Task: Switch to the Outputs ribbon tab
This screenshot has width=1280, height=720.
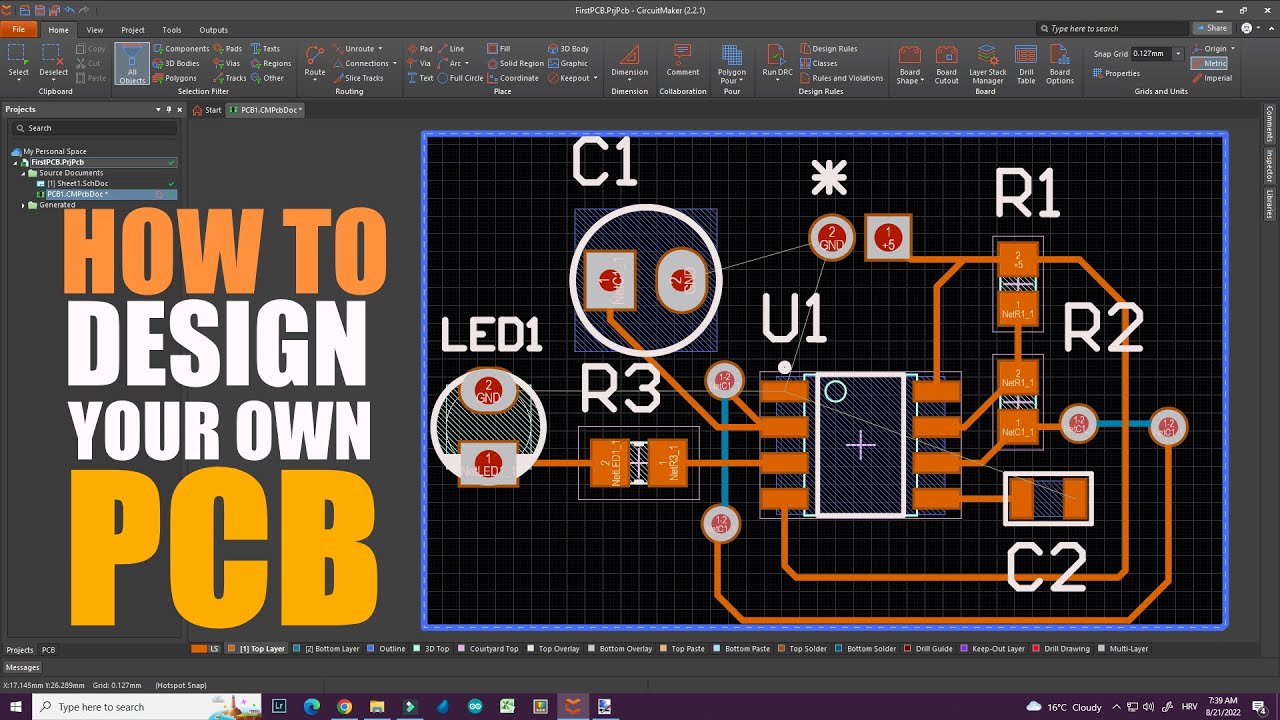Action: tap(214, 30)
